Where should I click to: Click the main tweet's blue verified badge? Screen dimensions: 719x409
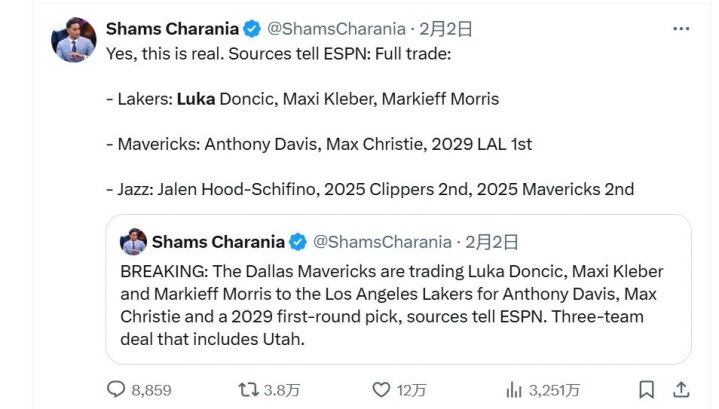[x=251, y=29]
